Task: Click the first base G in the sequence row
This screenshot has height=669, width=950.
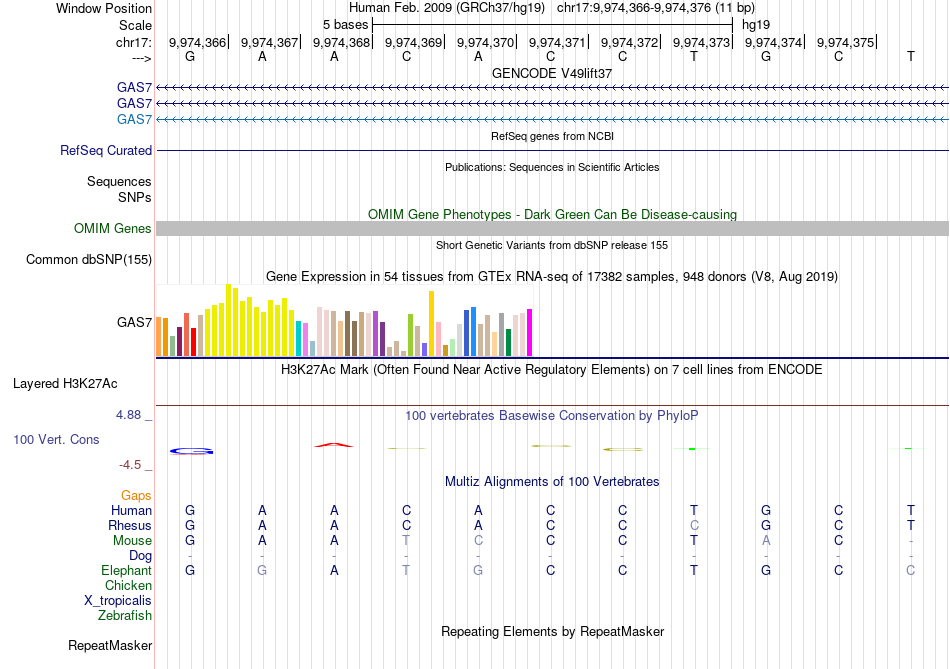Action: [190, 56]
